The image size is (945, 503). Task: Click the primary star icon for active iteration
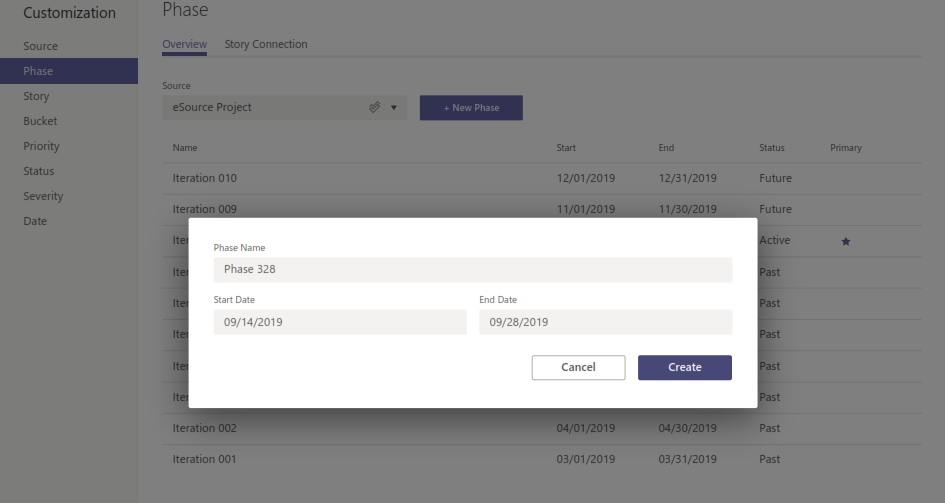[x=846, y=241]
